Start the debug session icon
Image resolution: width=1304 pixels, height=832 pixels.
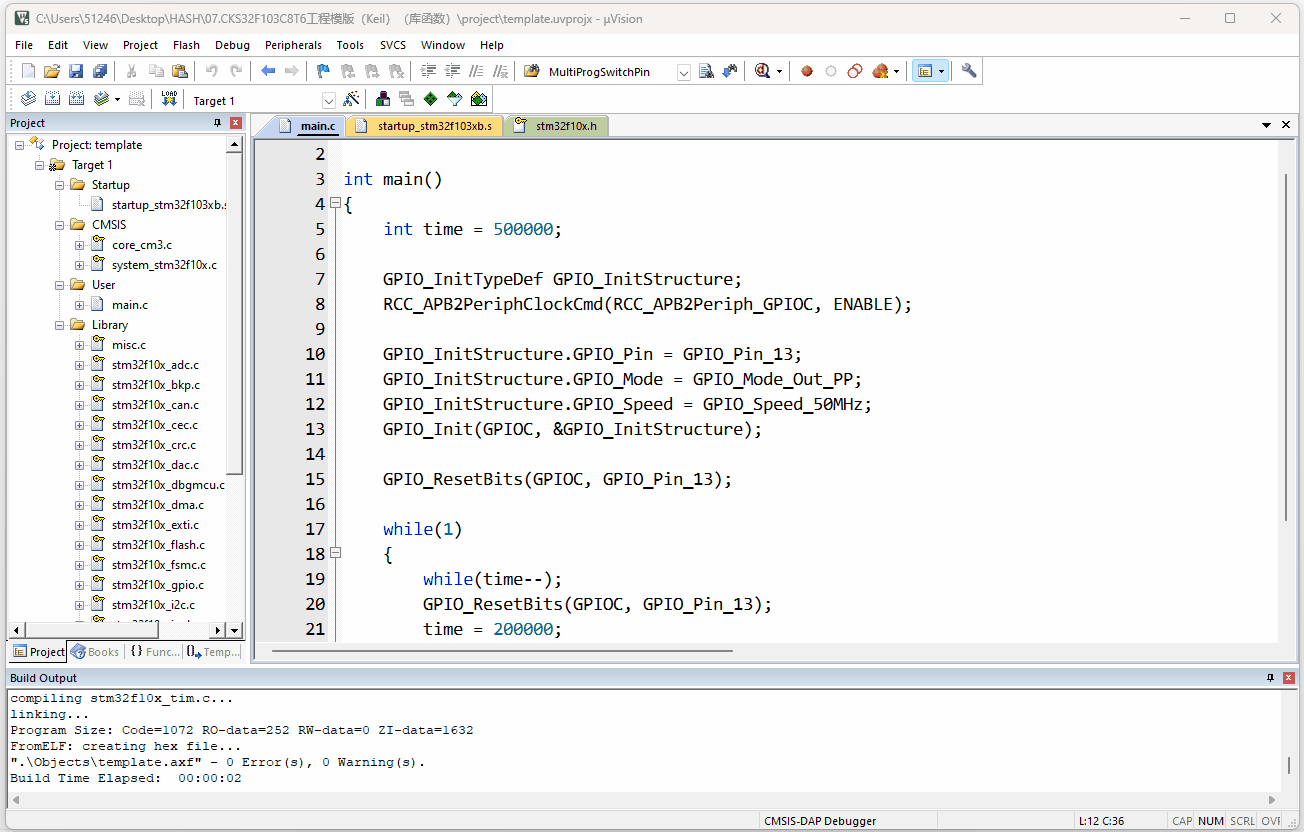pos(764,71)
